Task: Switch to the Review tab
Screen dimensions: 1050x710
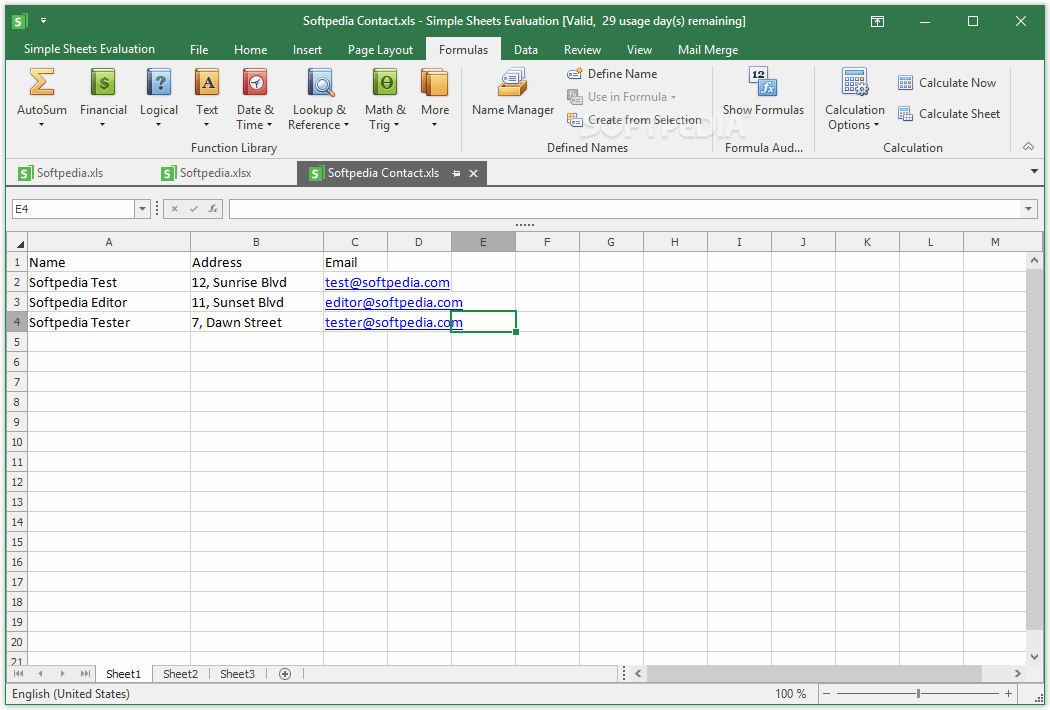Action: 582,50
